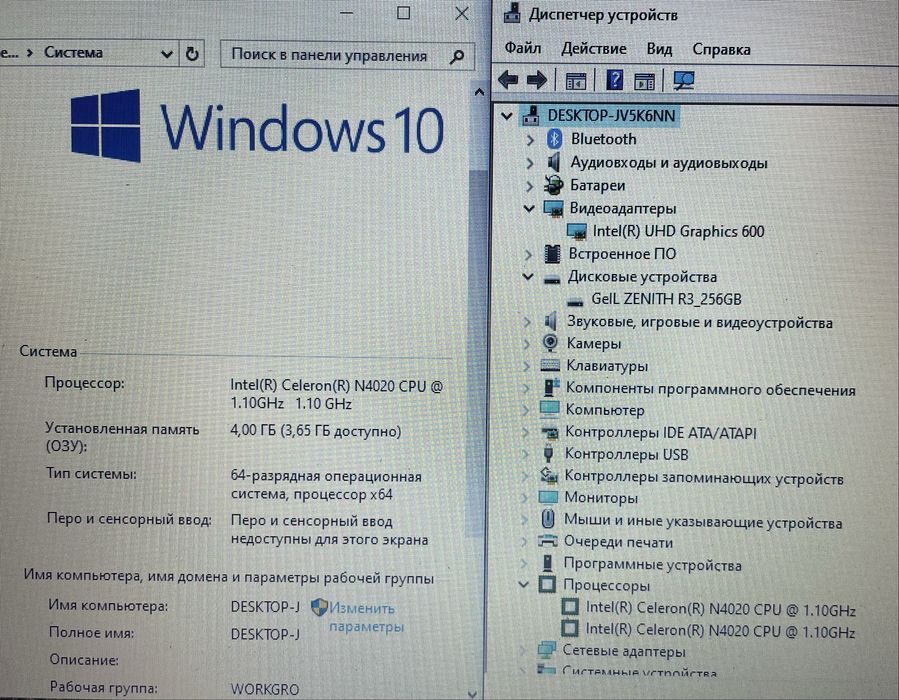Open the Действие menu
899x700 pixels.
click(593, 49)
